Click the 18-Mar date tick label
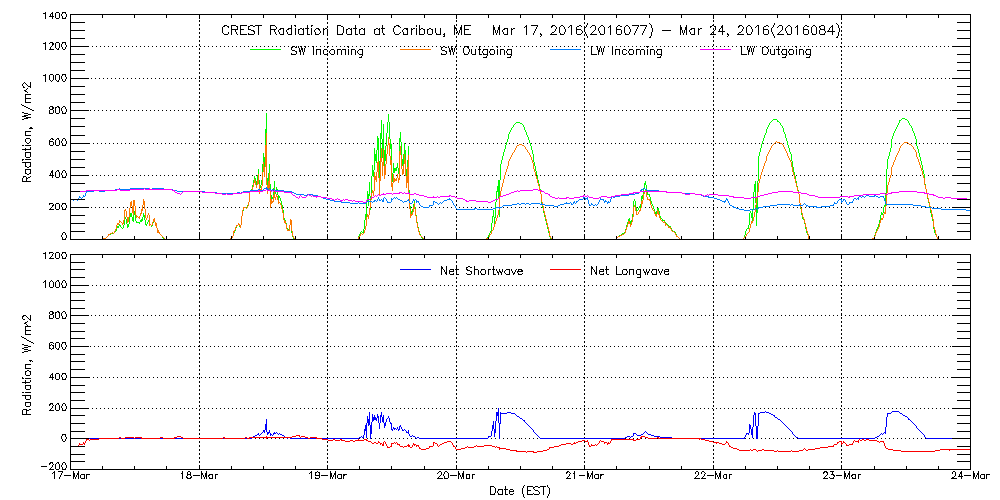The width and height of the screenshot is (1000, 500). click(200, 476)
